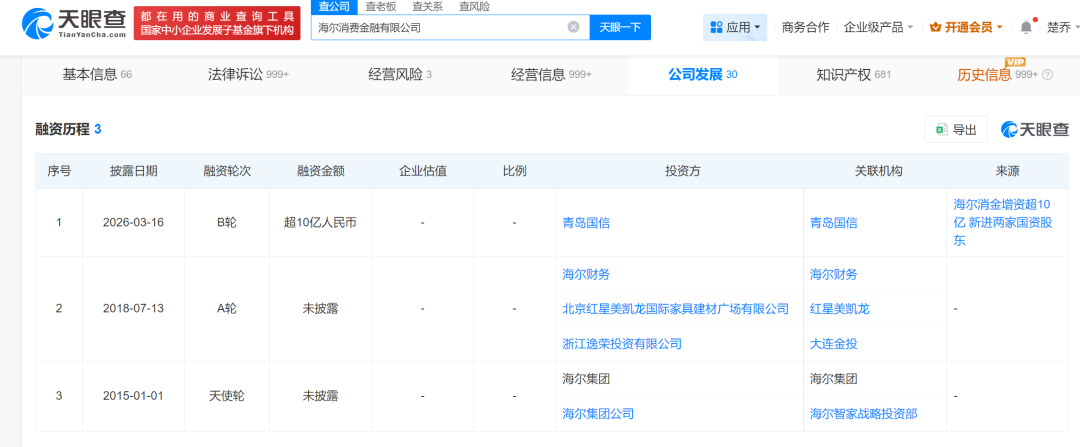This screenshot has width=1080, height=447.
Task: Open related institution 青岛国信 link
Action: point(834,222)
